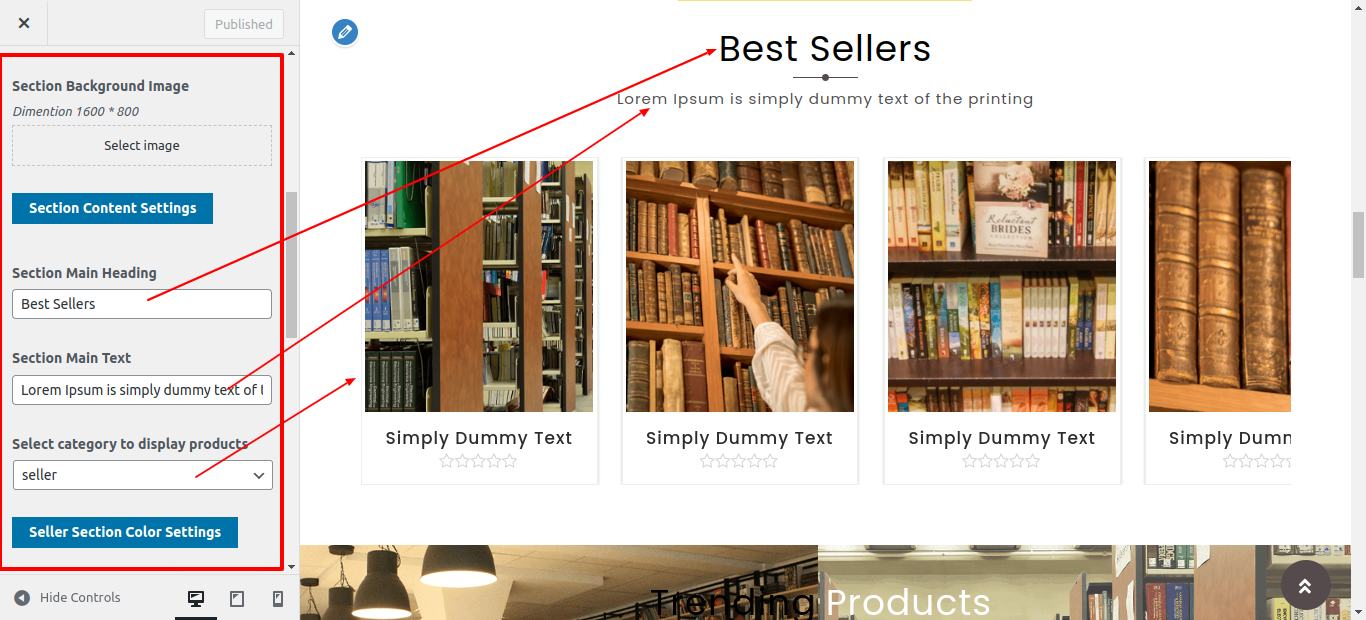Expand Section Content Settings
The height and width of the screenshot is (620, 1366).
(112, 208)
